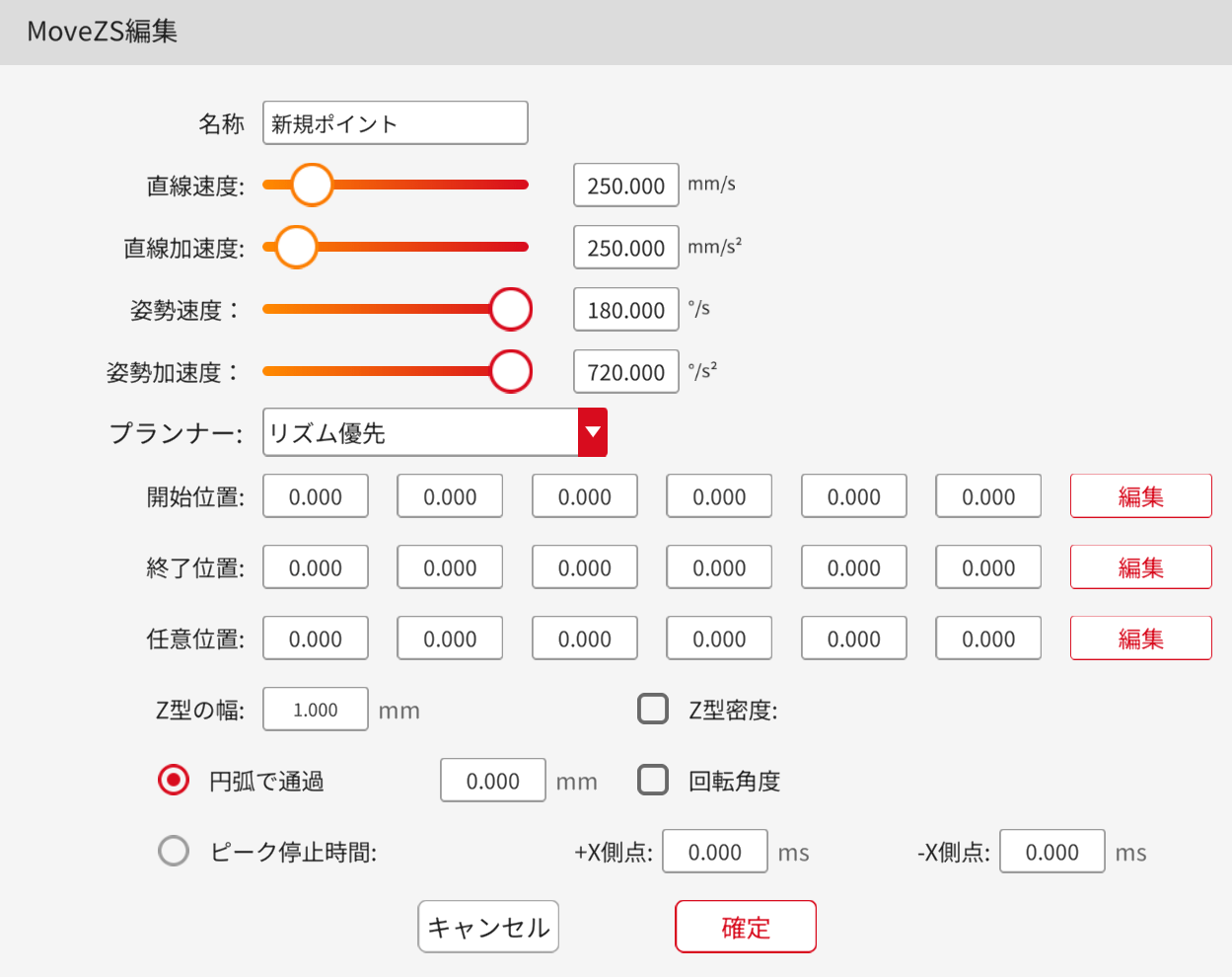Viewport: 1232px width, 977px height.
Task: Click the 直線加速度 slider knob
Action: [296, 247]
